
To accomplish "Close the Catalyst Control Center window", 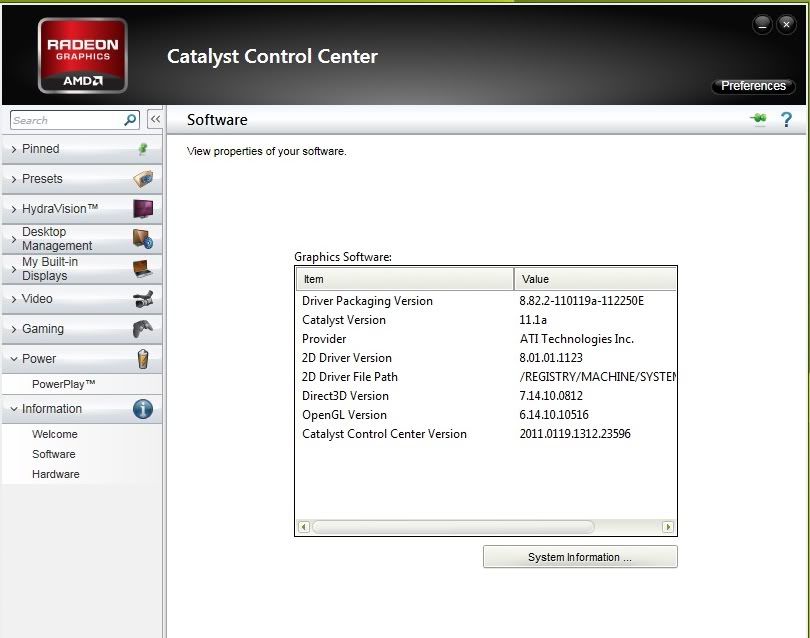I will click(x=786, y=24).
